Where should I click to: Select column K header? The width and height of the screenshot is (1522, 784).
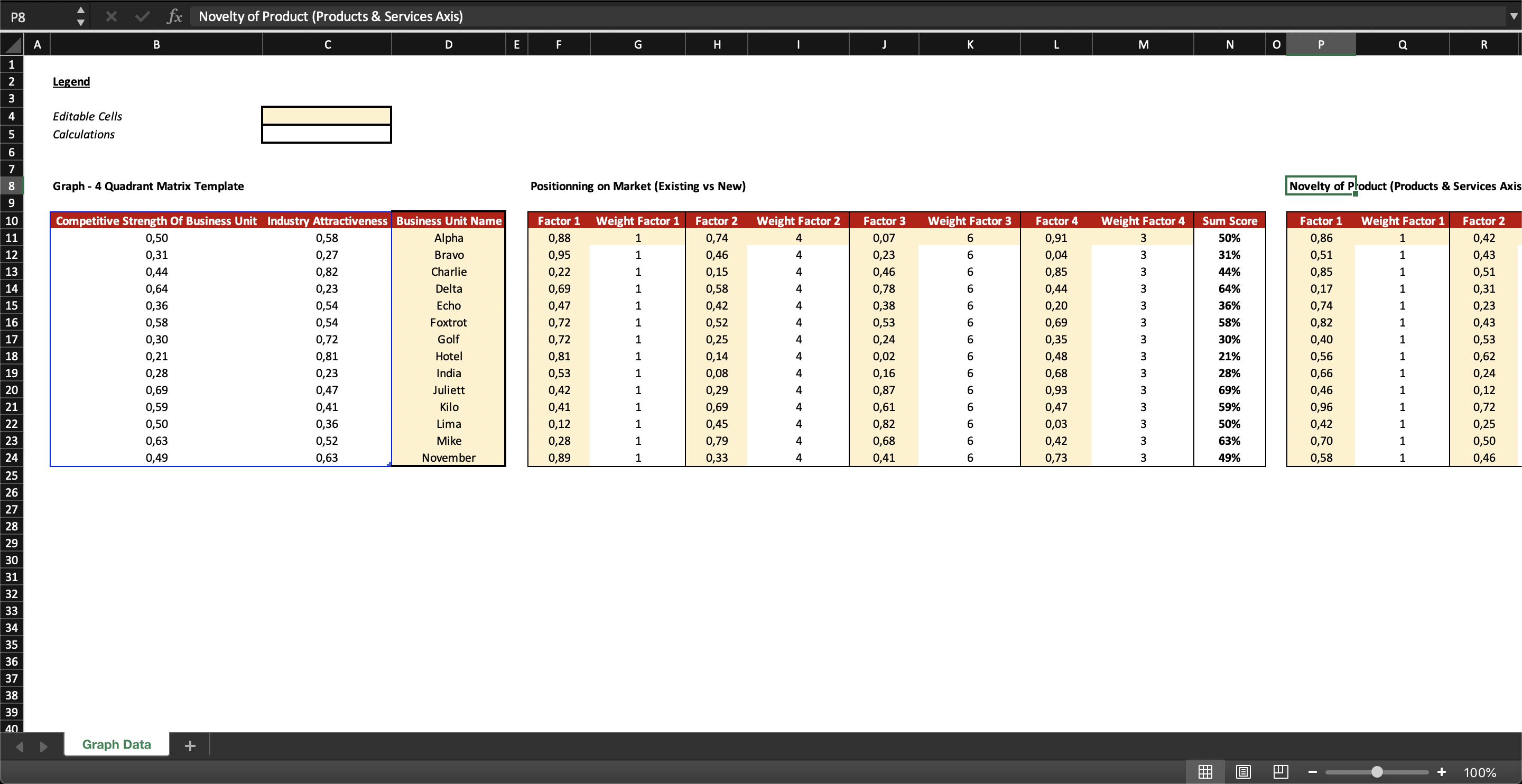click(x=970, y=44)
